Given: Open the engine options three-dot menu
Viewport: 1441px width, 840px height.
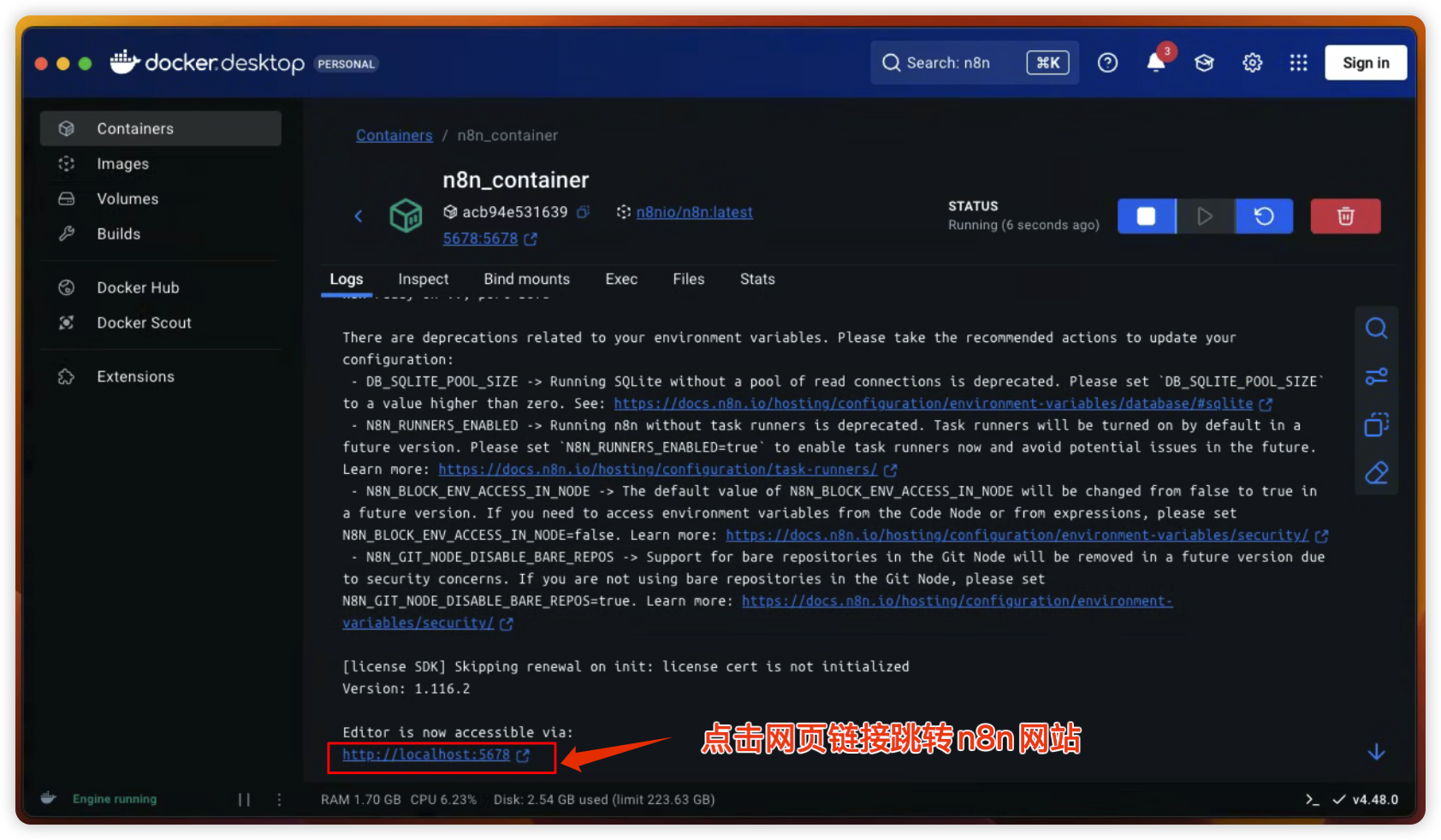Looking at the screenshot, I should [279, 799].
